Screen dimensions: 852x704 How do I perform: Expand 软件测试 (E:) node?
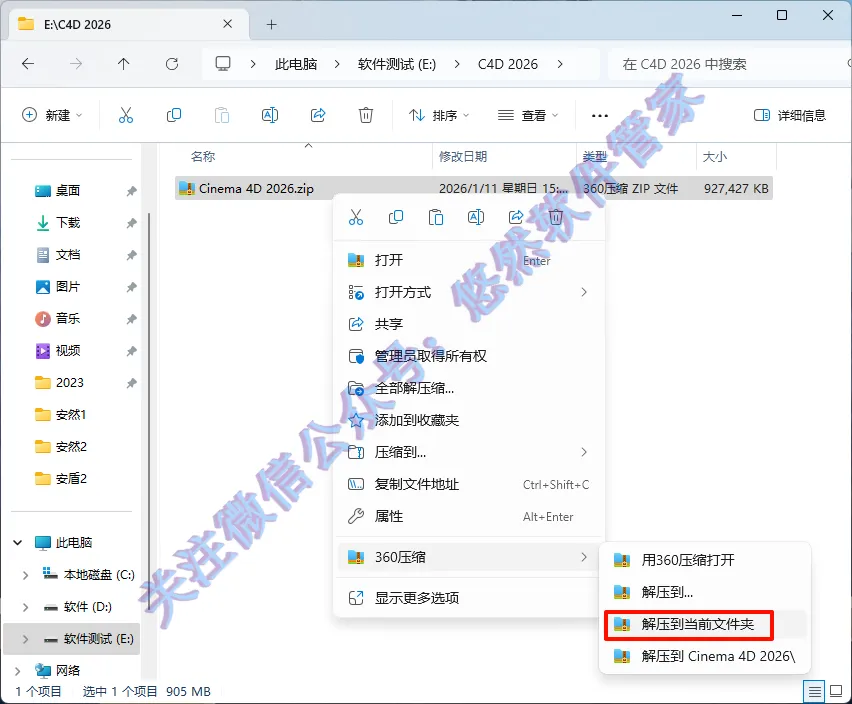point(26,639)
